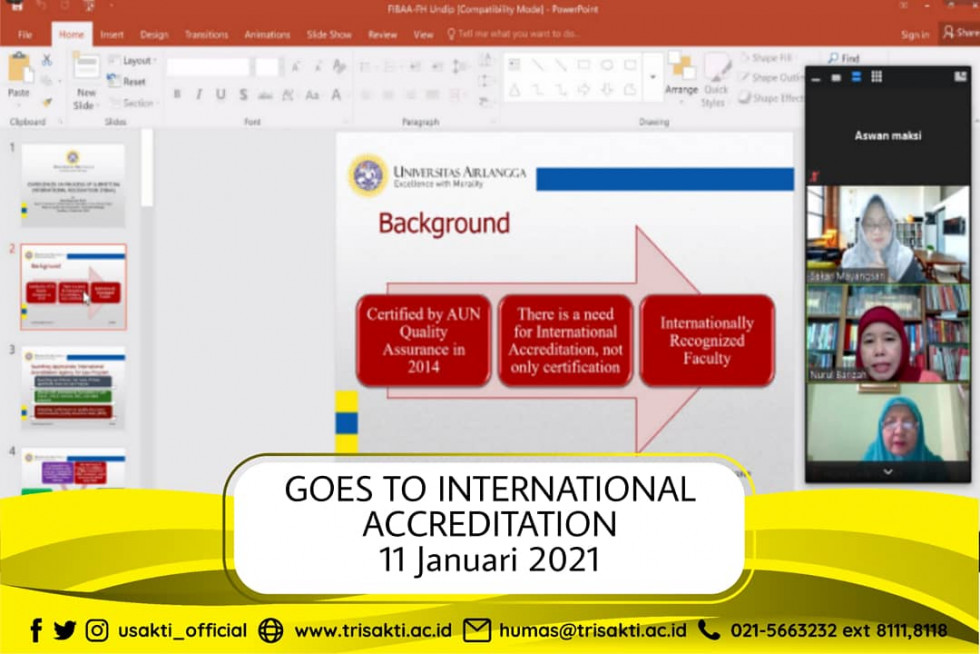Toggle Underline formatting
The height and width of the screenshot is (654, 980).
point(221,94)
